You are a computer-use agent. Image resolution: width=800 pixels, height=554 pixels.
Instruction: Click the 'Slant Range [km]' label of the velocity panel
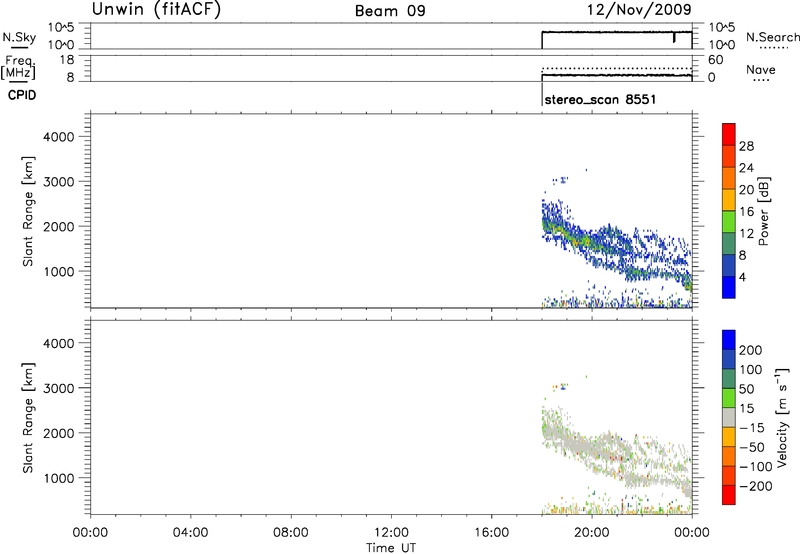(28, 417)
